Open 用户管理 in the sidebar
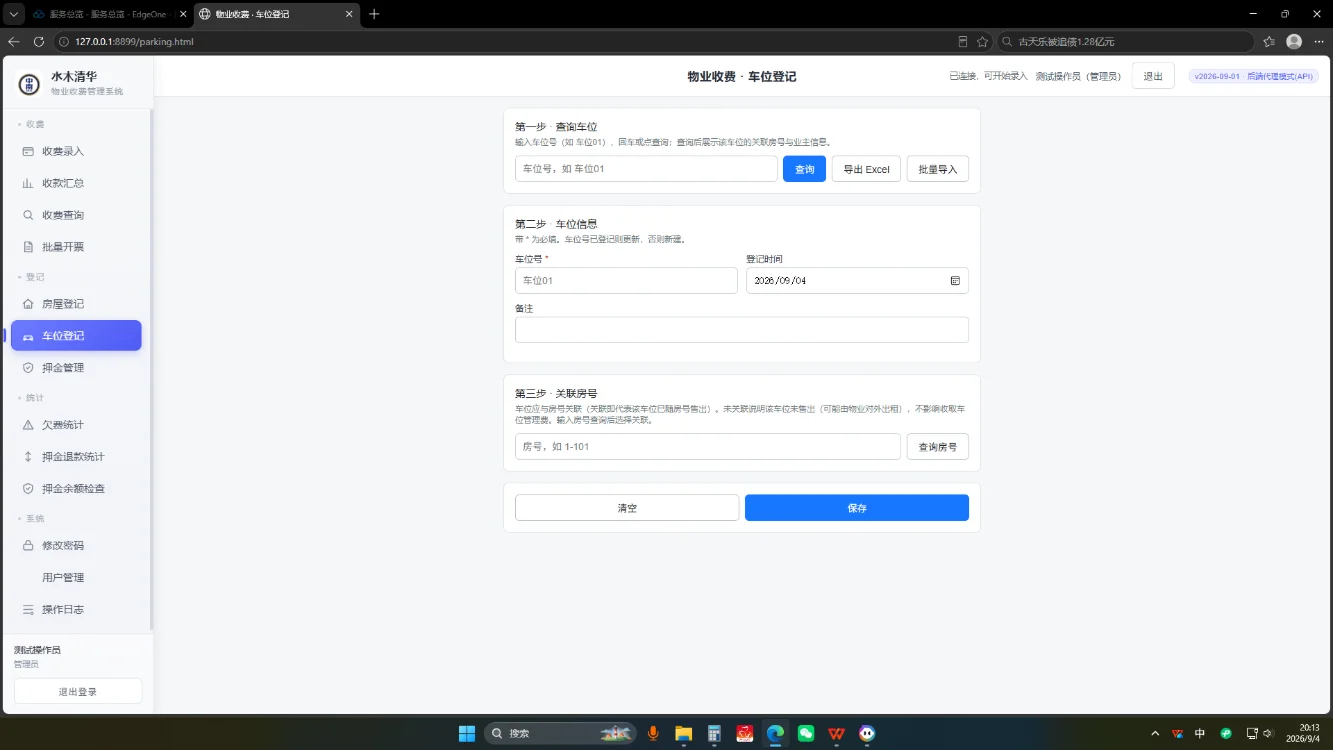 76,578
